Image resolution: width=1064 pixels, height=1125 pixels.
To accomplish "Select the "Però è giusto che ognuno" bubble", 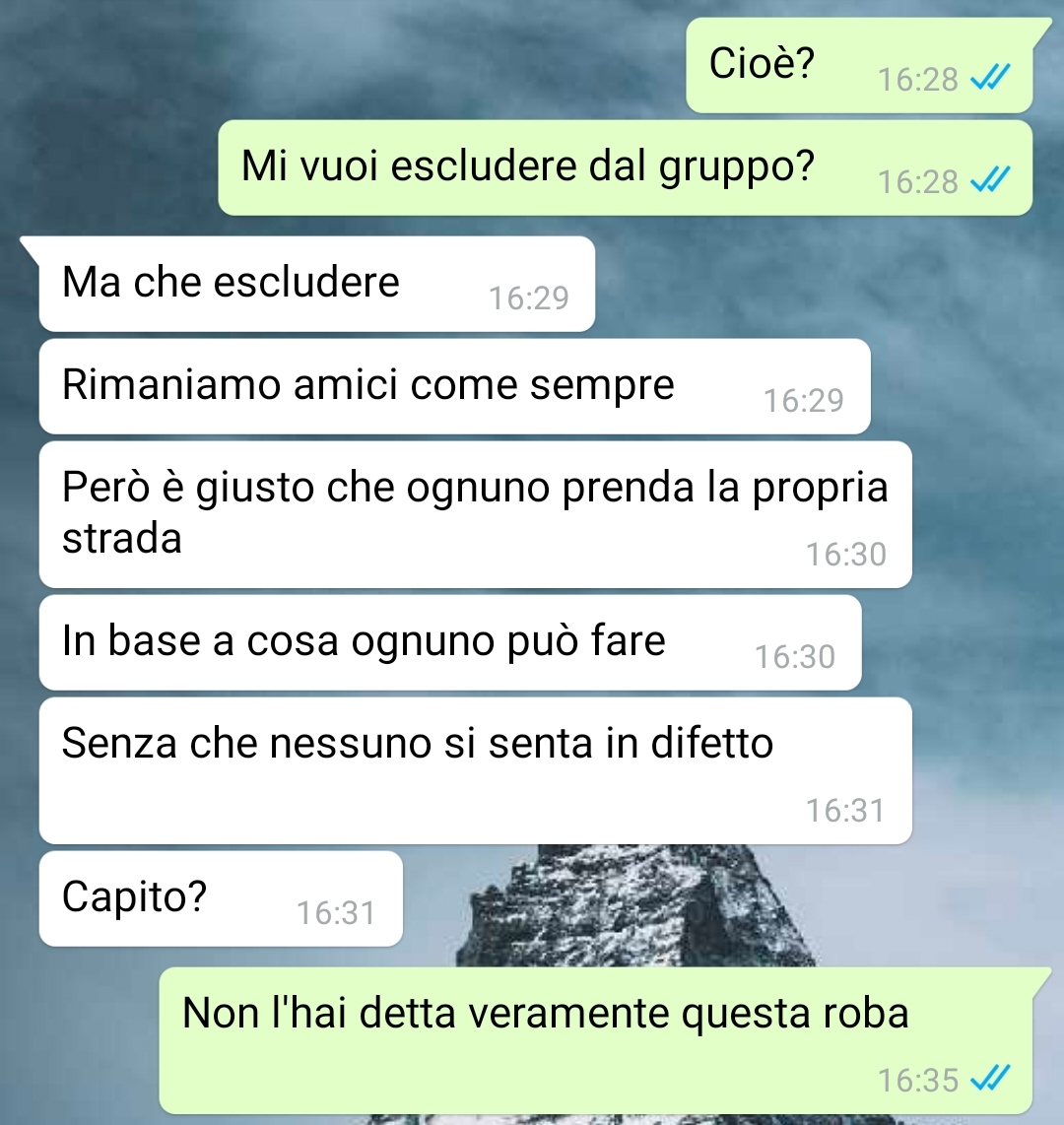I will tap(476, 514).
